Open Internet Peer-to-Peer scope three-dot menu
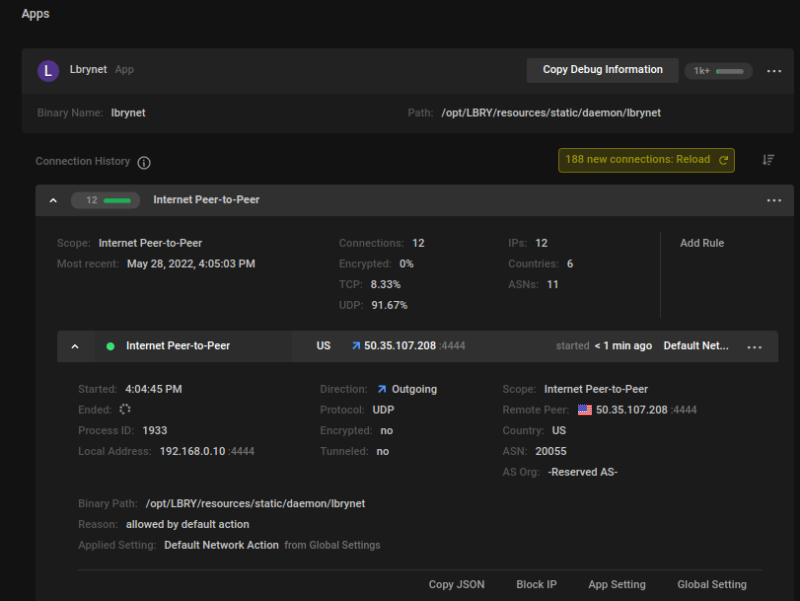The image size is (800, 601). pos(774,200)
